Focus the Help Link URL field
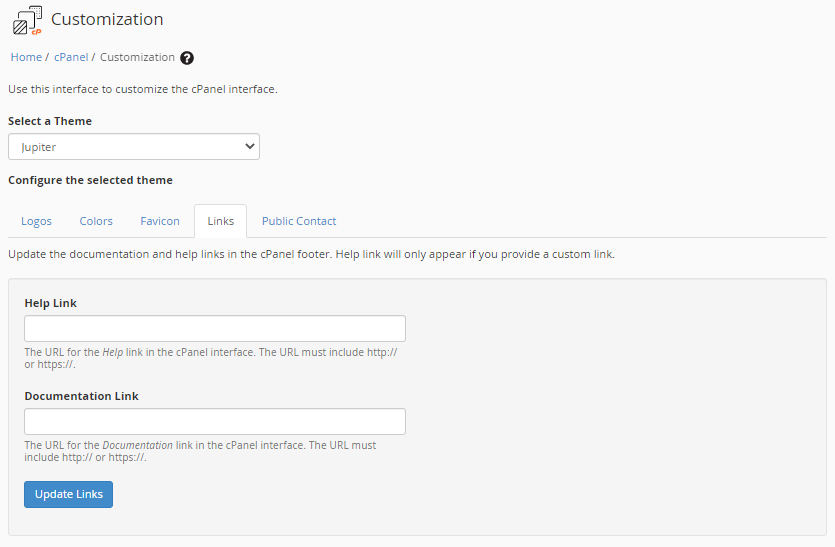The width and height of the screenshot is (835, 547). tap(215, 329)
